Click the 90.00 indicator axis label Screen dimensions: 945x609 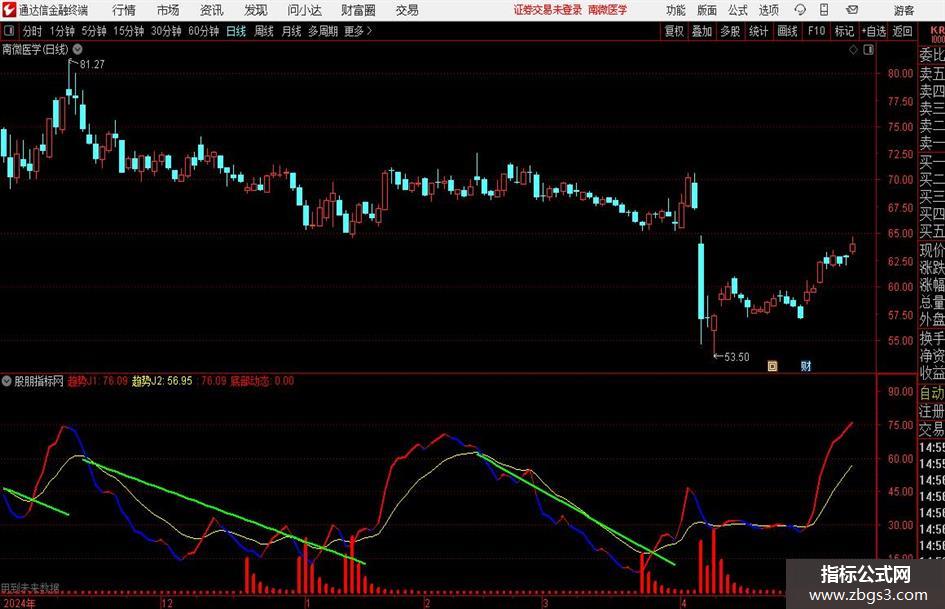click(900, 391)
